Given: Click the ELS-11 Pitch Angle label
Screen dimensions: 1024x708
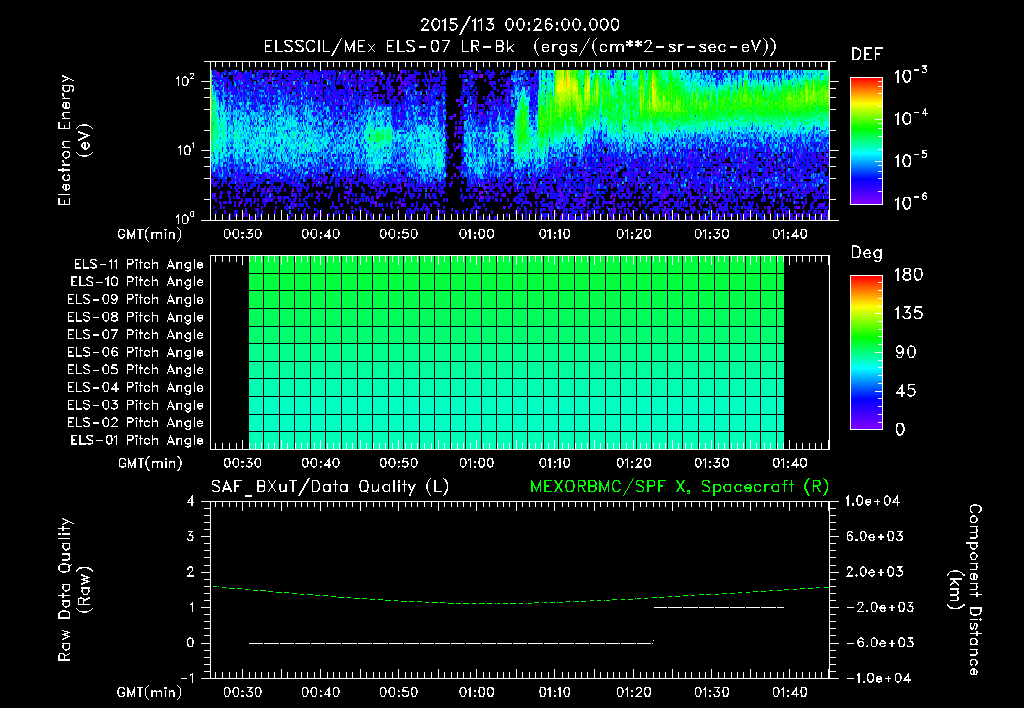Looking at the screenshot, I should click(138, 265).
